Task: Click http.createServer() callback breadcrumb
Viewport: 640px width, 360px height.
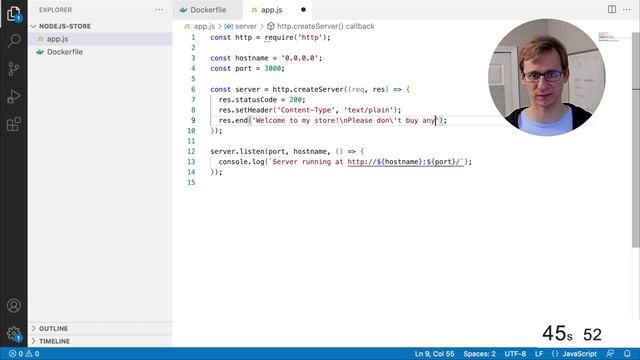Action: click(x=325, y=26)
